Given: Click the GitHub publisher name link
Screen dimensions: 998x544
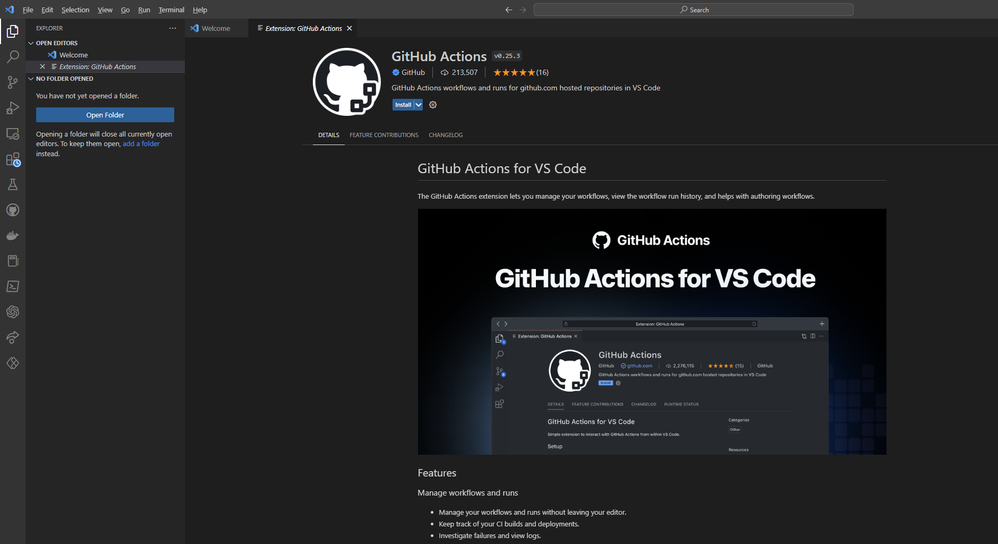Looking at the screenshot, I should click(x=413, y=73).
